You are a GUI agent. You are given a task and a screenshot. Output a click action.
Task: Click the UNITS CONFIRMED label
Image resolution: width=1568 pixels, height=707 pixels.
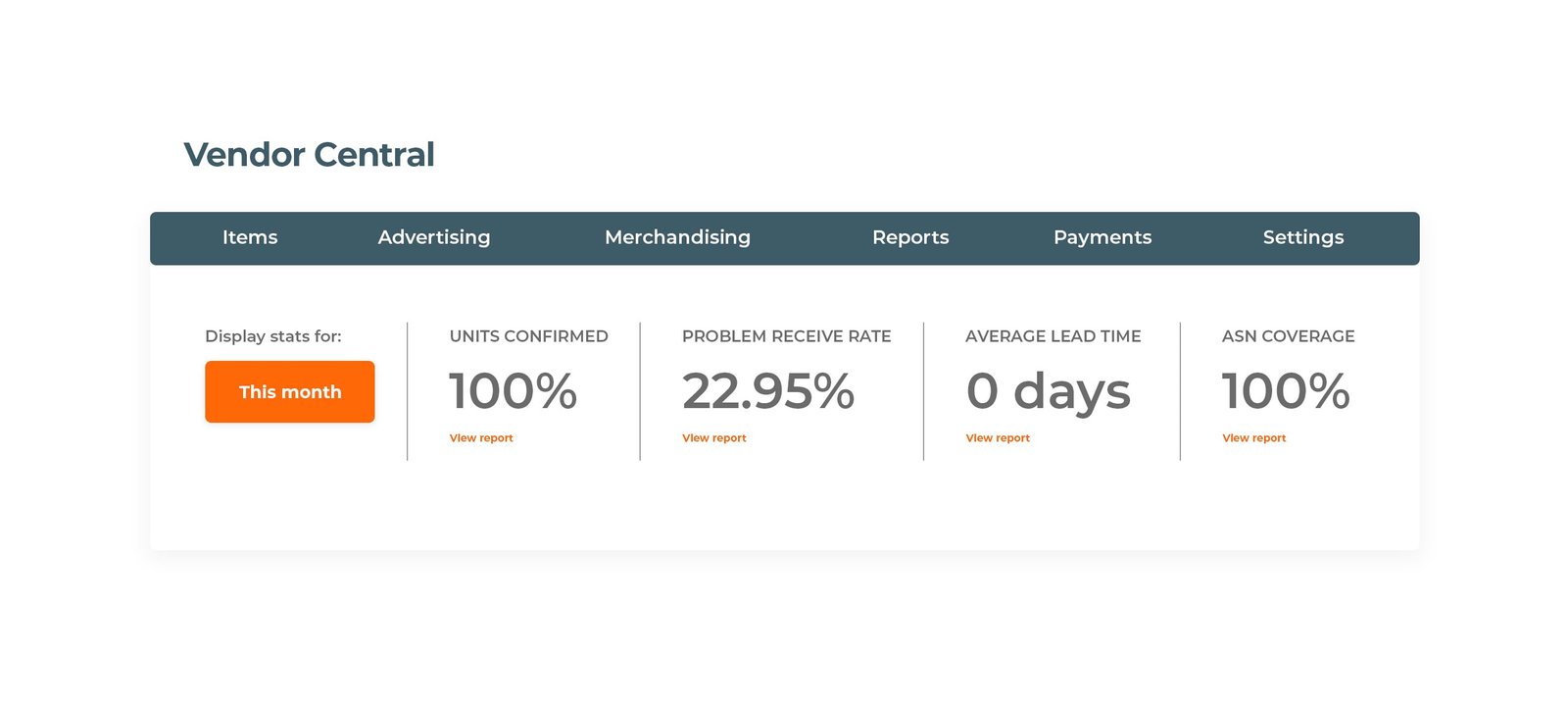coord(528,336)
